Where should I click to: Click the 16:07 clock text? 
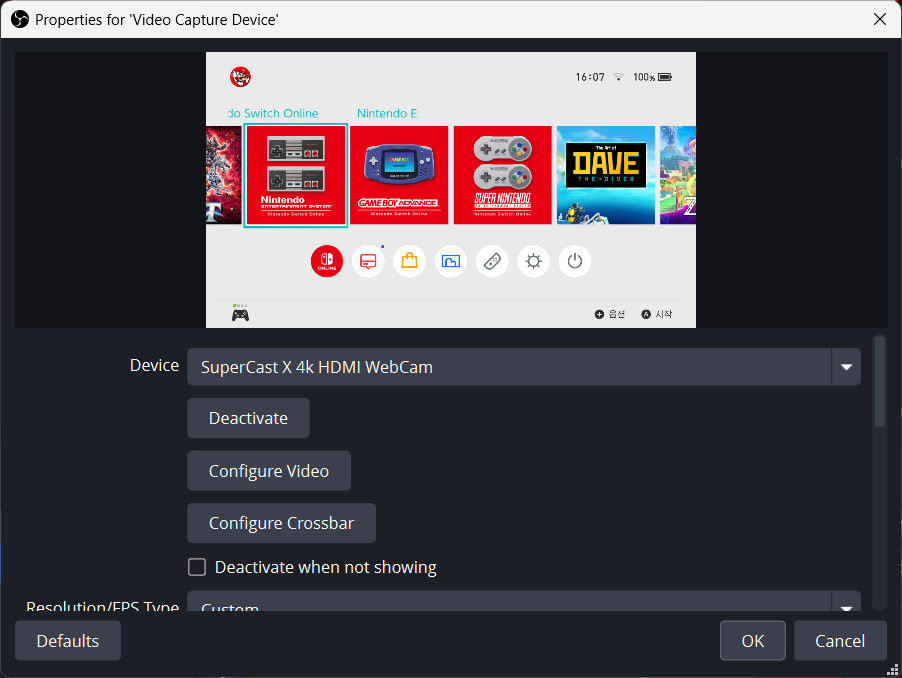[x=590, y=77]
